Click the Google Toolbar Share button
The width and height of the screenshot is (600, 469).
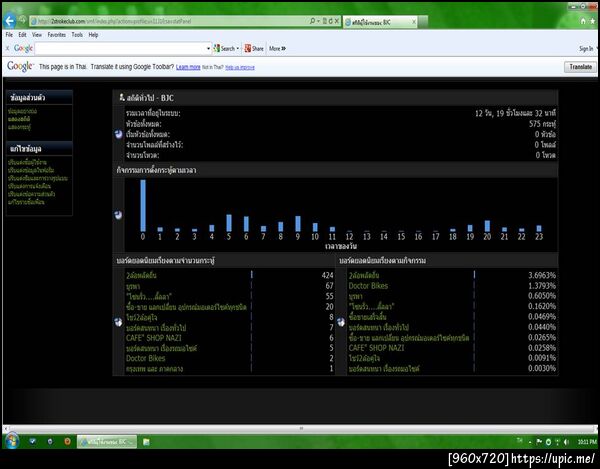(x=254, y=49)
